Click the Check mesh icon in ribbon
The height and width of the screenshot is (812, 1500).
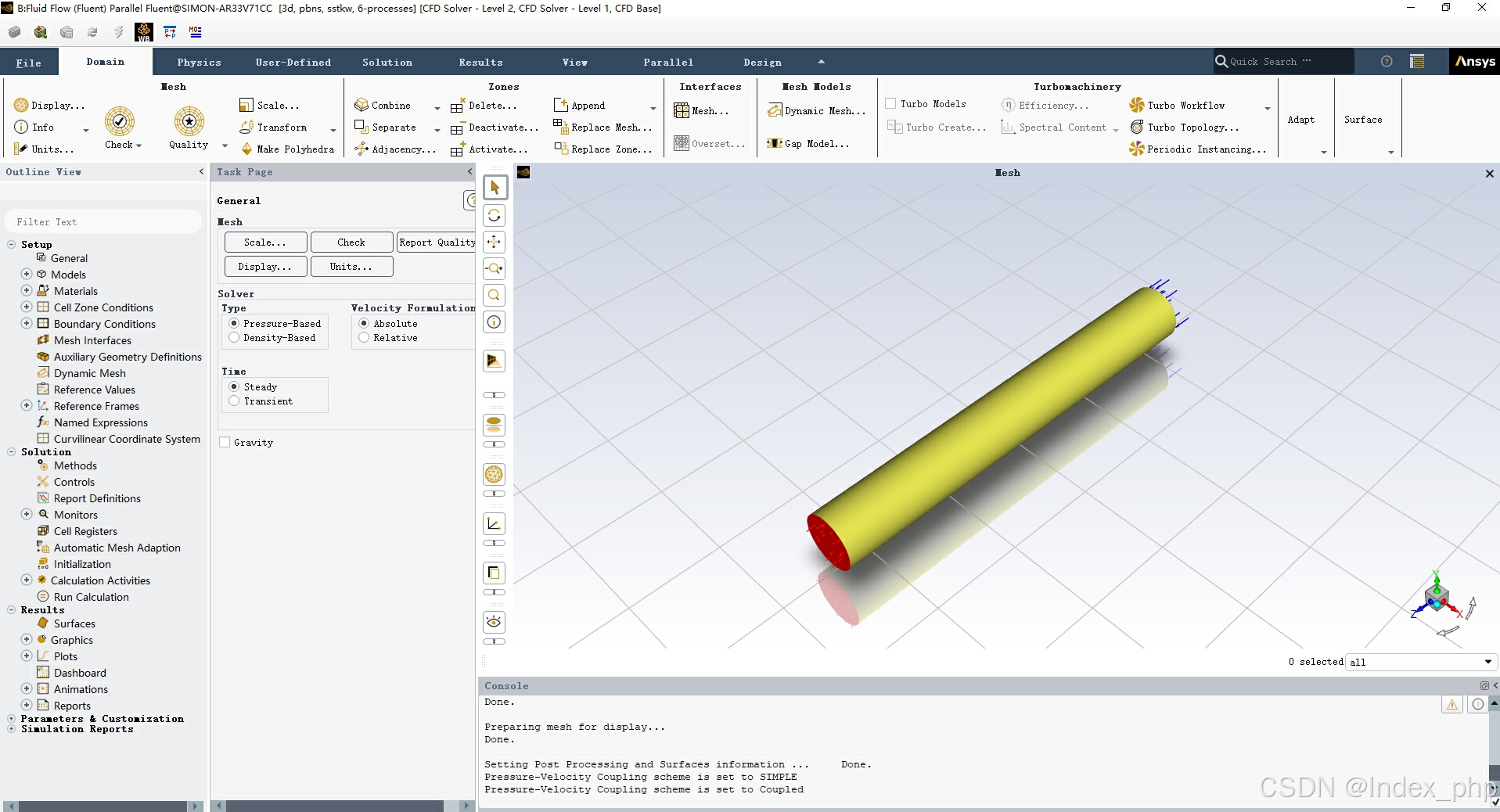click(120, 121)
